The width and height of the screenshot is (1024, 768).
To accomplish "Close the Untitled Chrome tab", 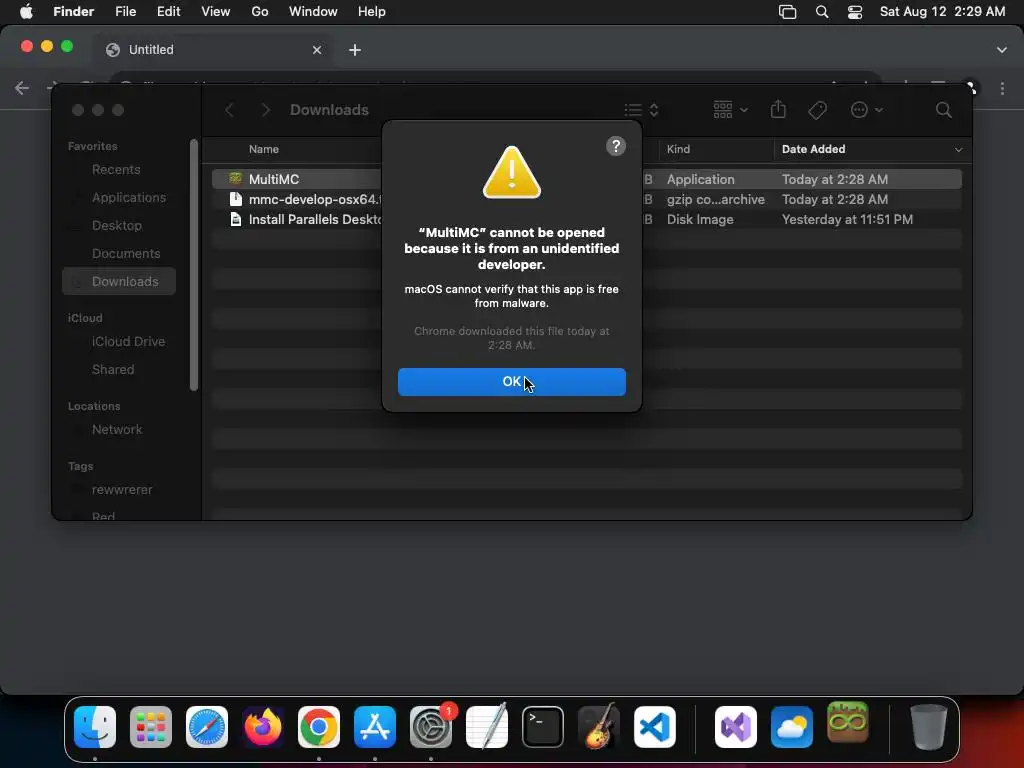I will 317,50.
